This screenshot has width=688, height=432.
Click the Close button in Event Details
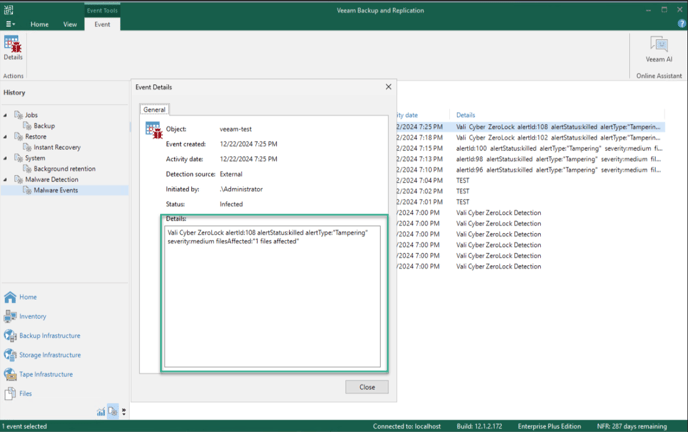click(367, 387)
